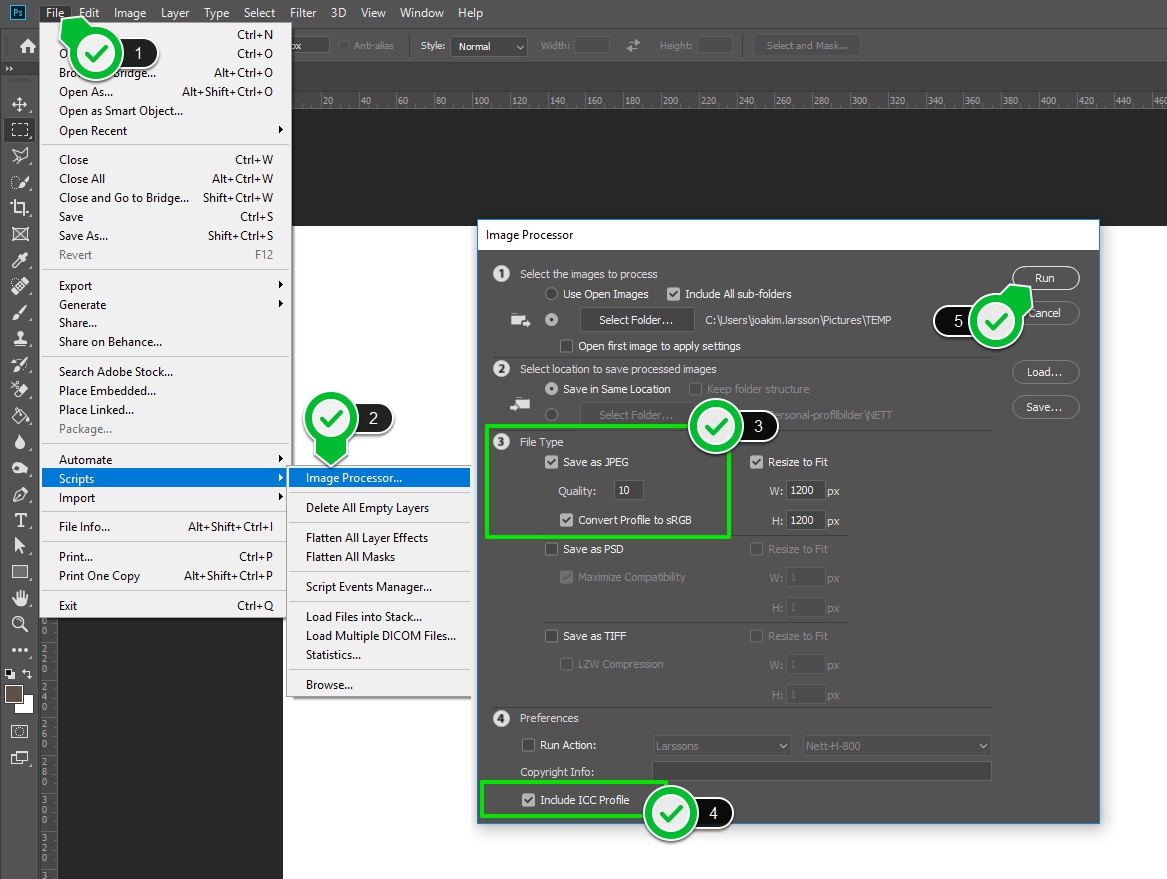The width and height of the screenshot is (1167, 879).
Task: Select the Blur droplet tool
Action: (x=20, y=442)
